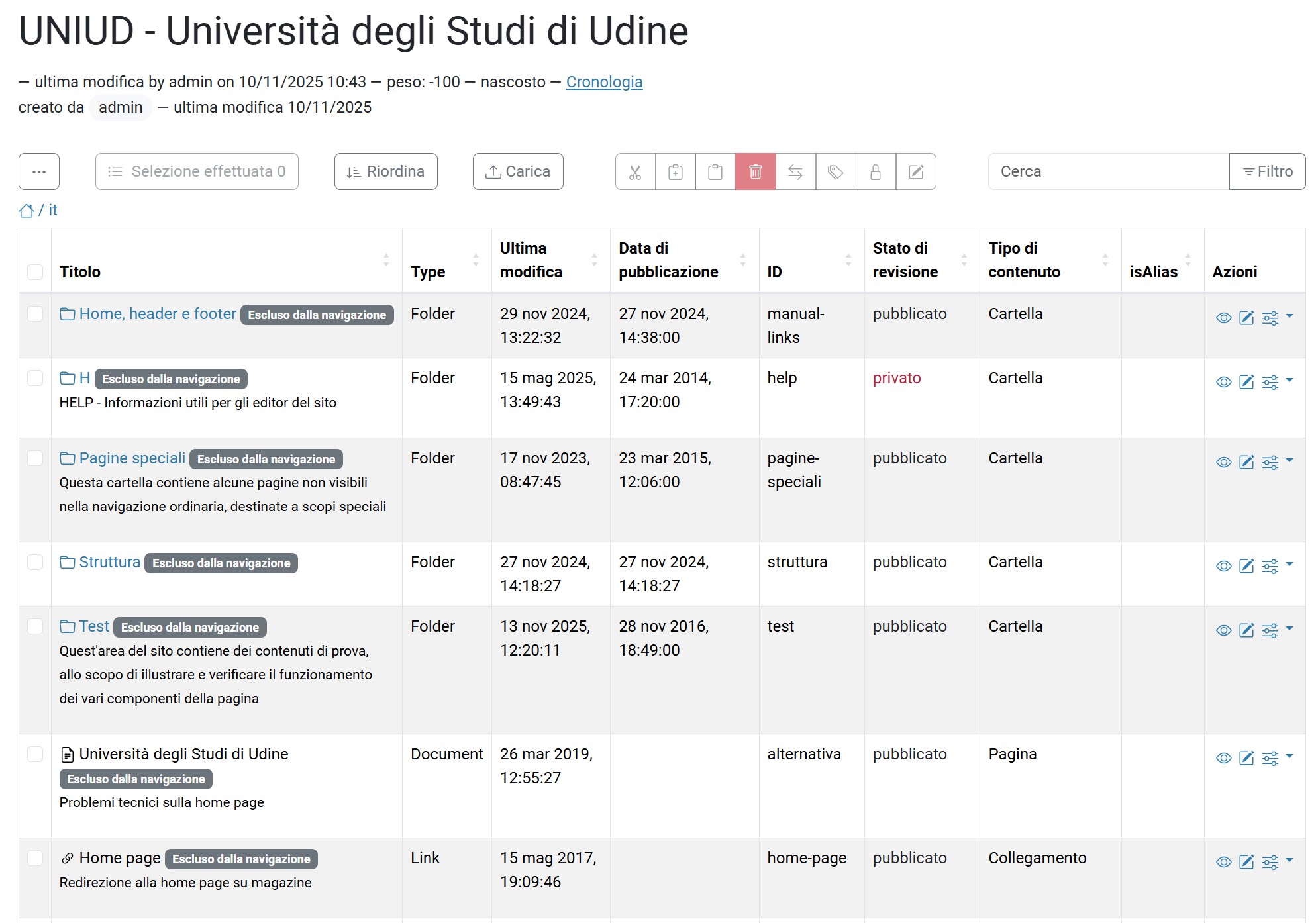Click the paste clipboard toolbar icon
The image size is (1316, 923).
715,172
